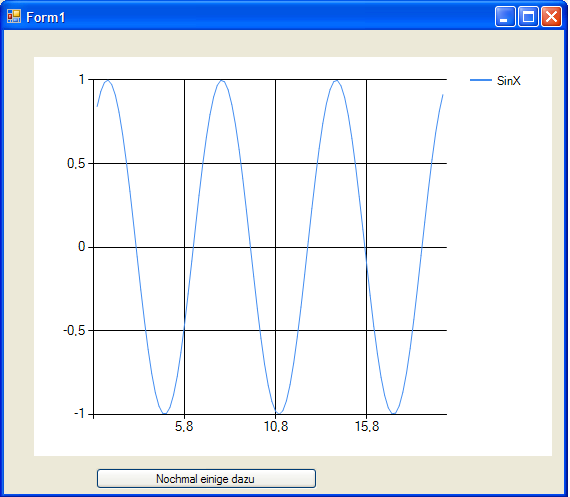Click the 'Nochmal einige dazu' button
The height and width of the screenshot is (497, 570).
pos(206,478)
